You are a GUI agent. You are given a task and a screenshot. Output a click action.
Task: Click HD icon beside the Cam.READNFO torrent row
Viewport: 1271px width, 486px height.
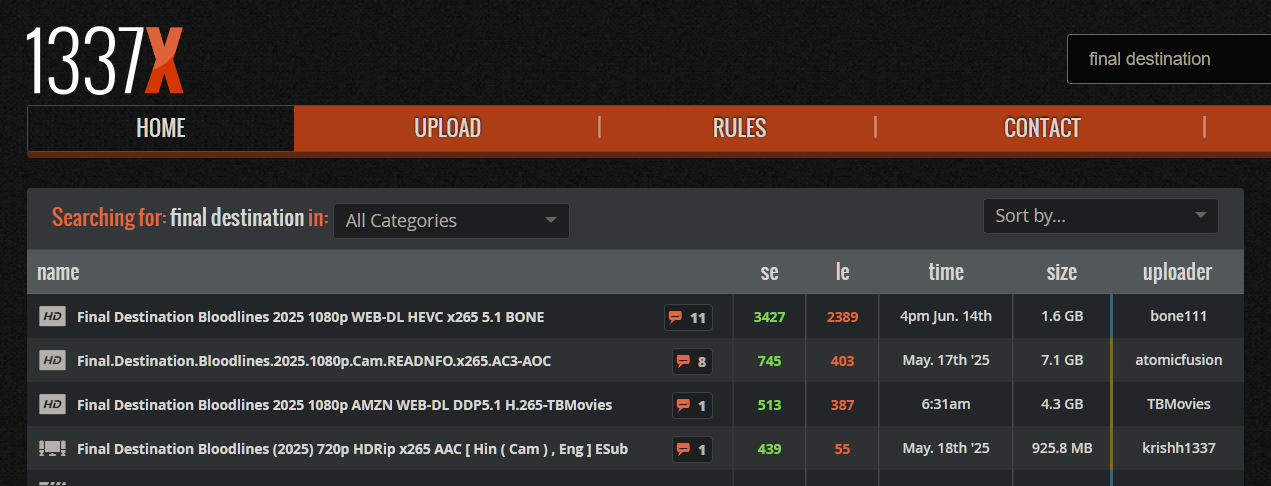[52, 360]
